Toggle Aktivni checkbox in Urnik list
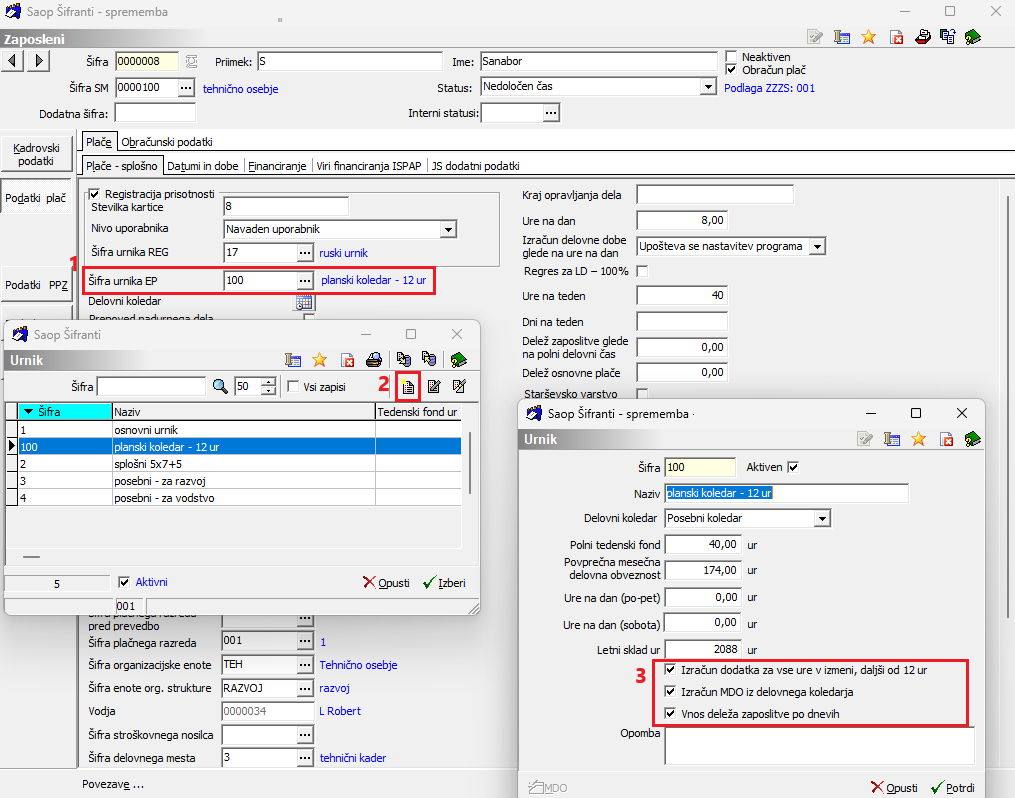The height and width of the screenshot is (798, 1015). pyautogui.click(x=124, y=582)
